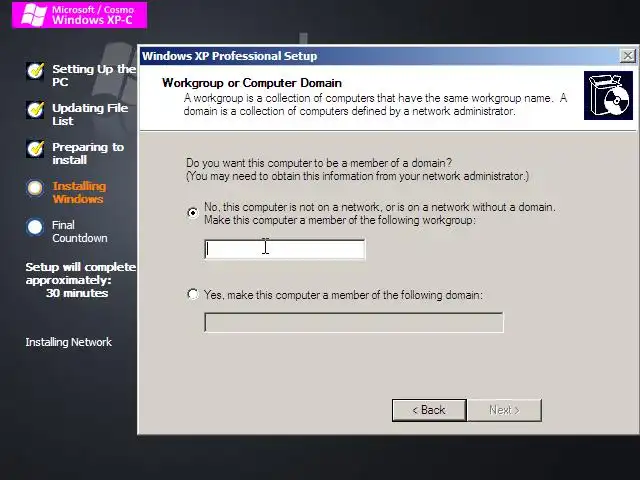The image size is (640, 480).
Task: Click the Windows XP-C logo flag
Action: pos(33,15)
